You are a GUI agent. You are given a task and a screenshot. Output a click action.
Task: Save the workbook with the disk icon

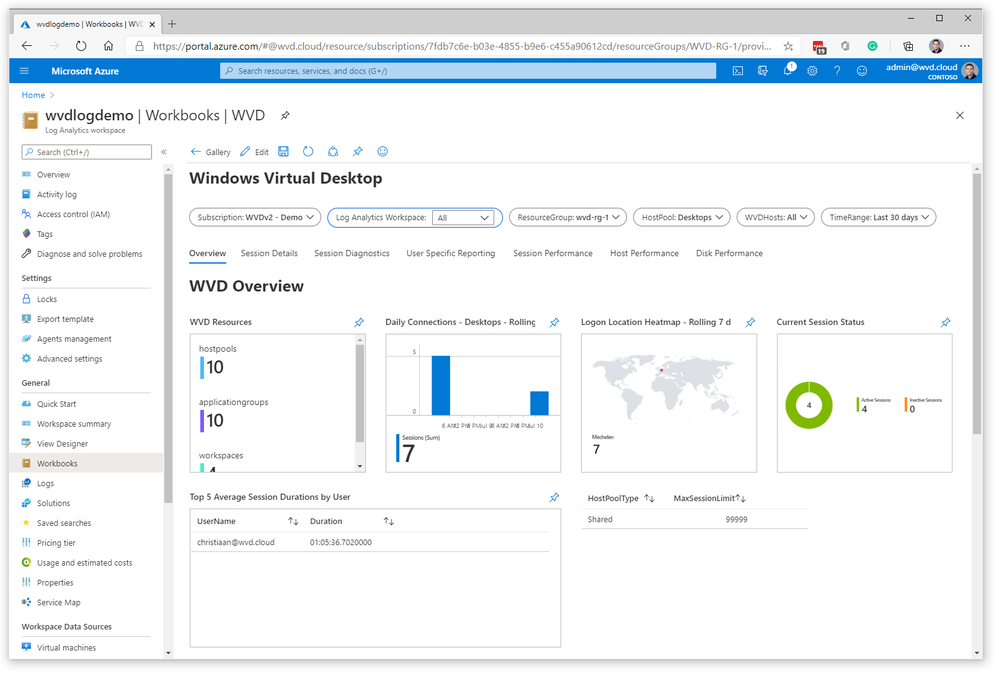(284, 152)
